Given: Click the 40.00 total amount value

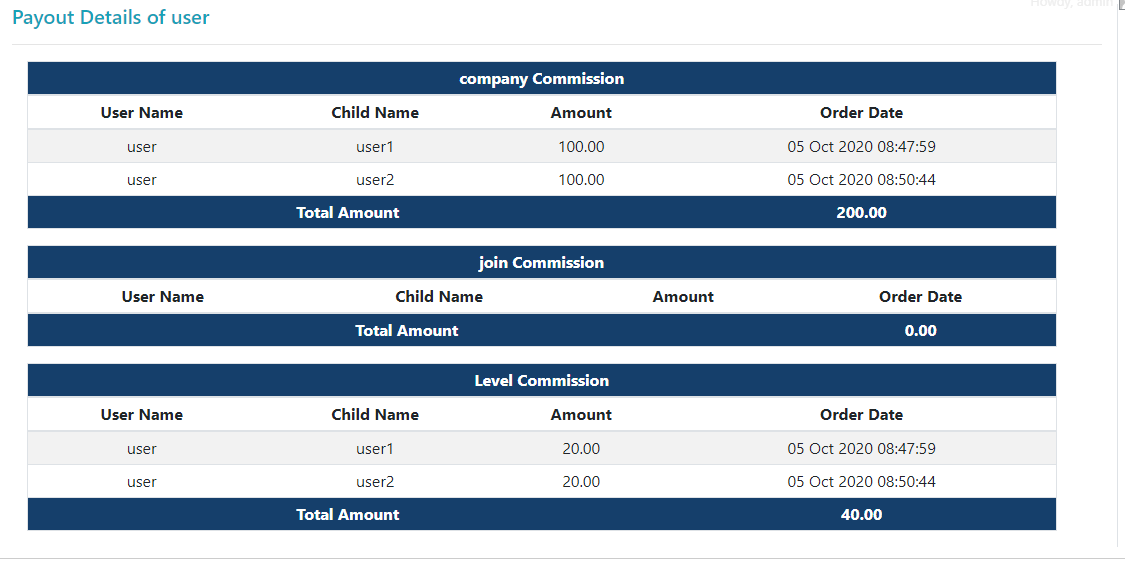Looking at the screenshot, I should click(861, 515).
